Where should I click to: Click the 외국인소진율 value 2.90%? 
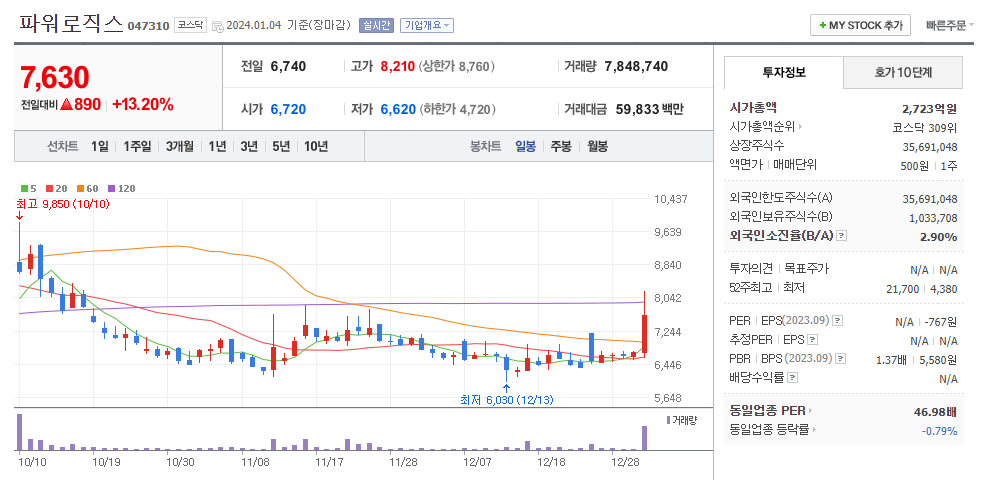coord(941,237)
